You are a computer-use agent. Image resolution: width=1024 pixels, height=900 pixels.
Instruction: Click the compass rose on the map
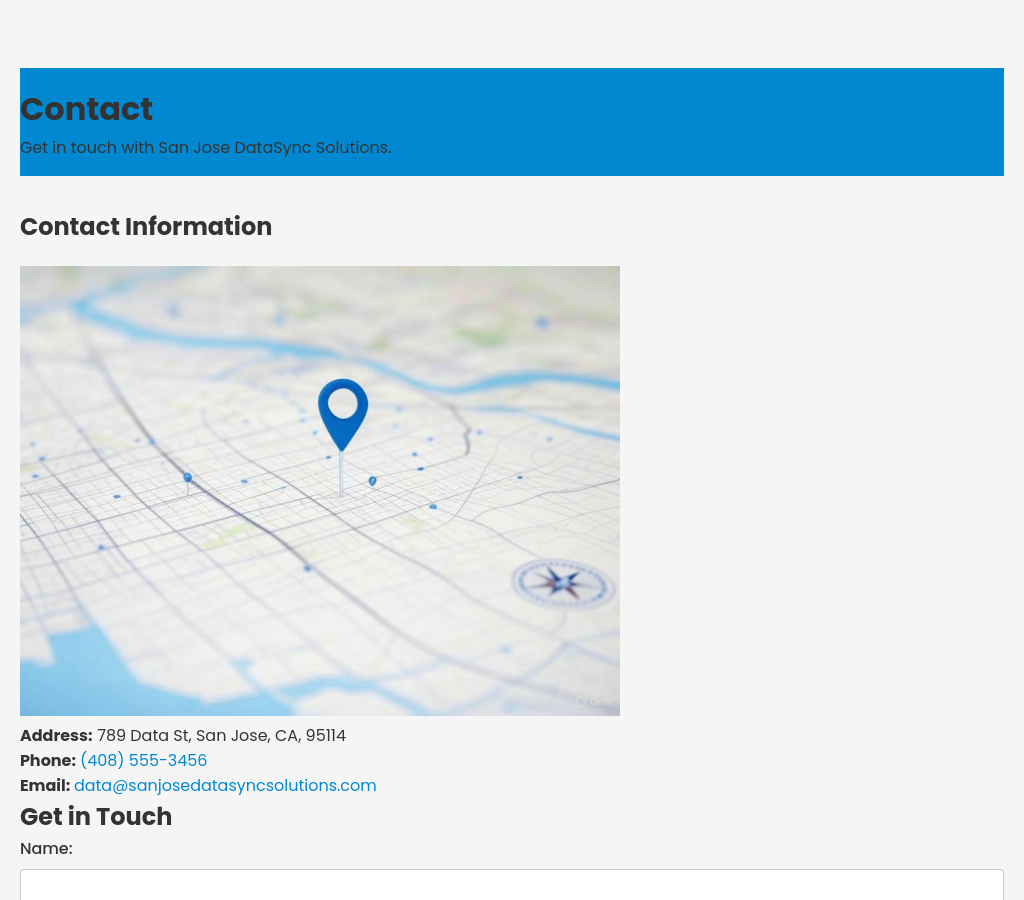click(x=563, y=584)
